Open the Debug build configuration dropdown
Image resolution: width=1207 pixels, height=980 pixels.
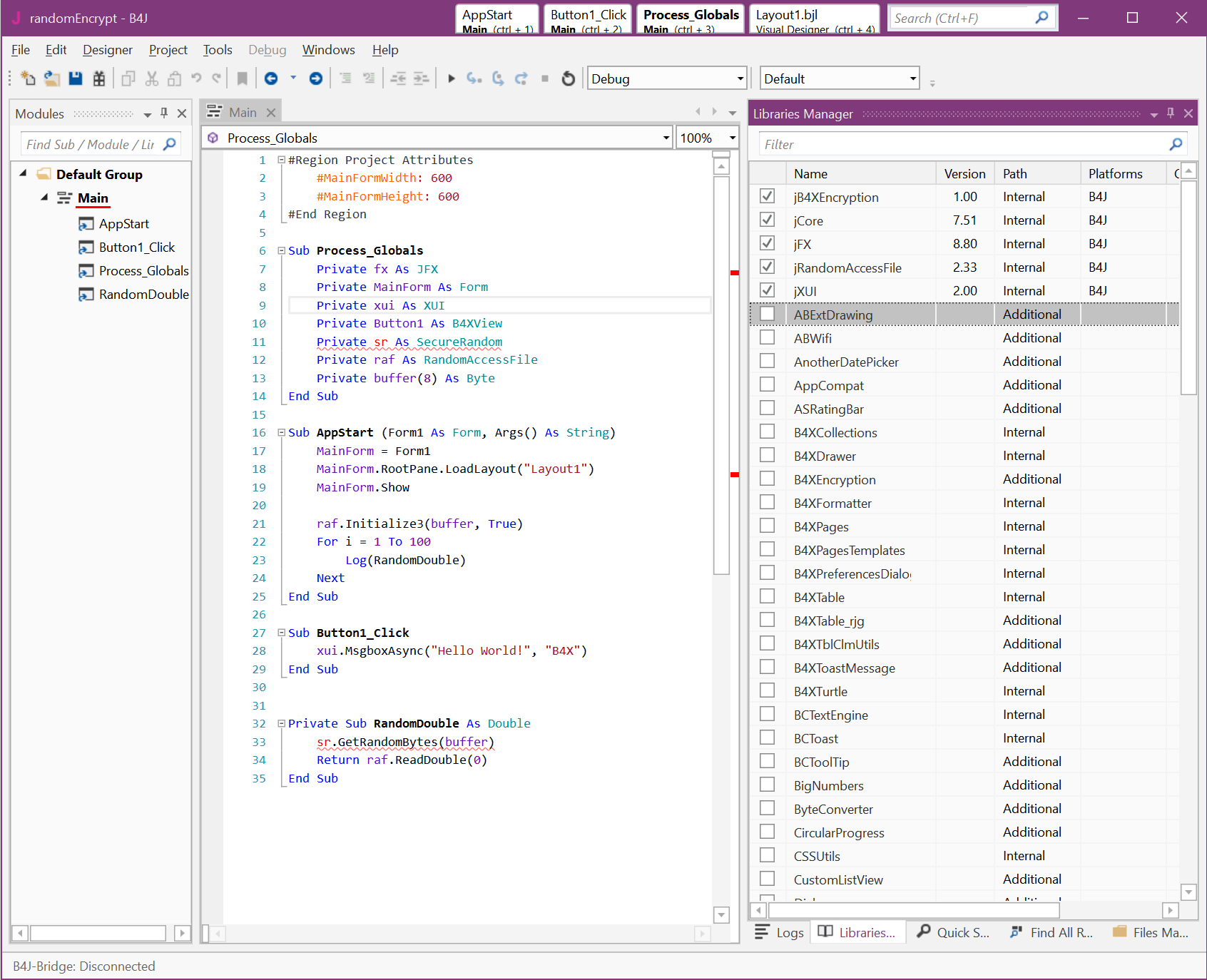coord(740,78)
